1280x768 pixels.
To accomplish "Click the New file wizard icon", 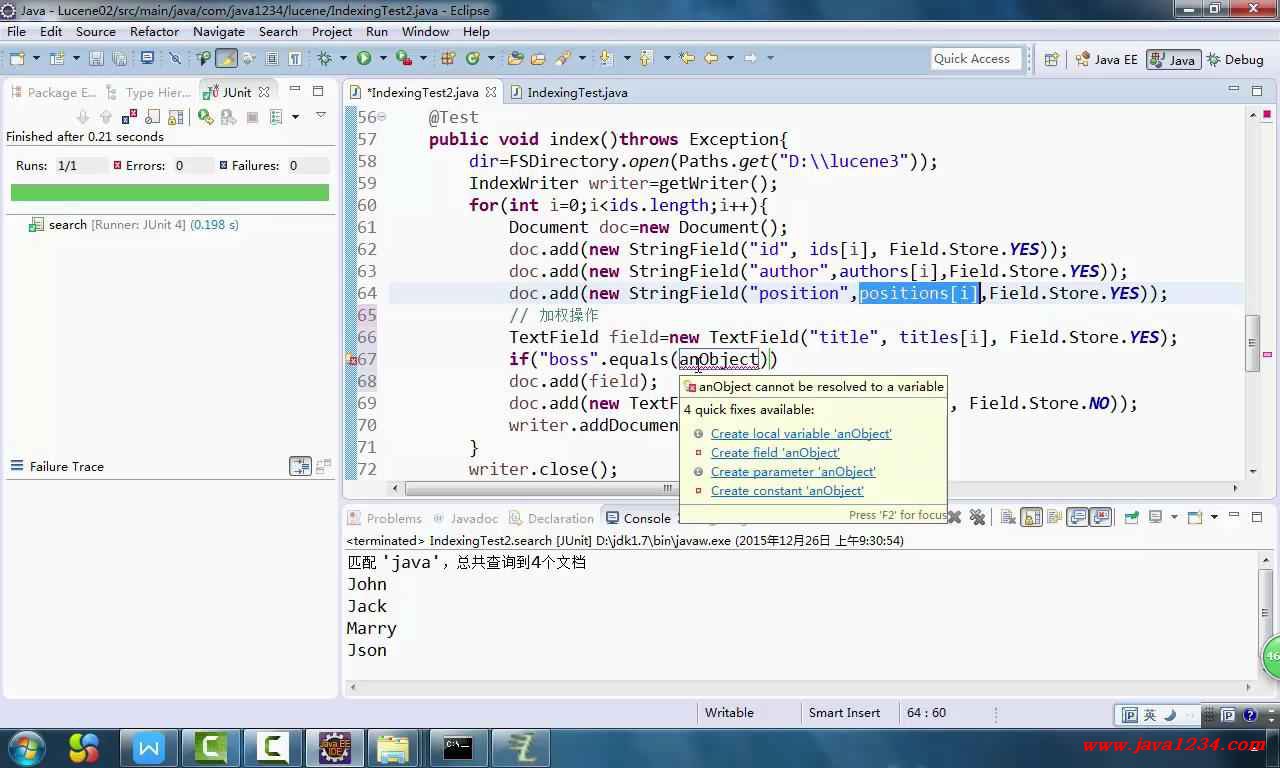I will tap(17, 58).
